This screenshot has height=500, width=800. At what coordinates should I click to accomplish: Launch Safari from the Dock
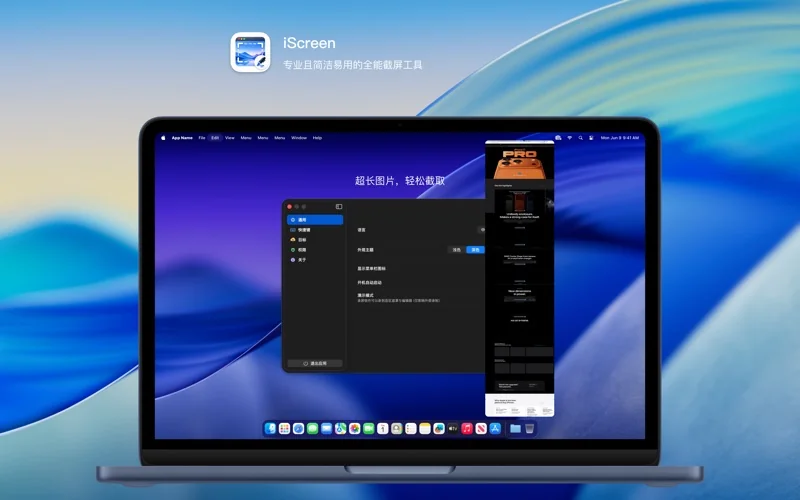click(298, 429)
